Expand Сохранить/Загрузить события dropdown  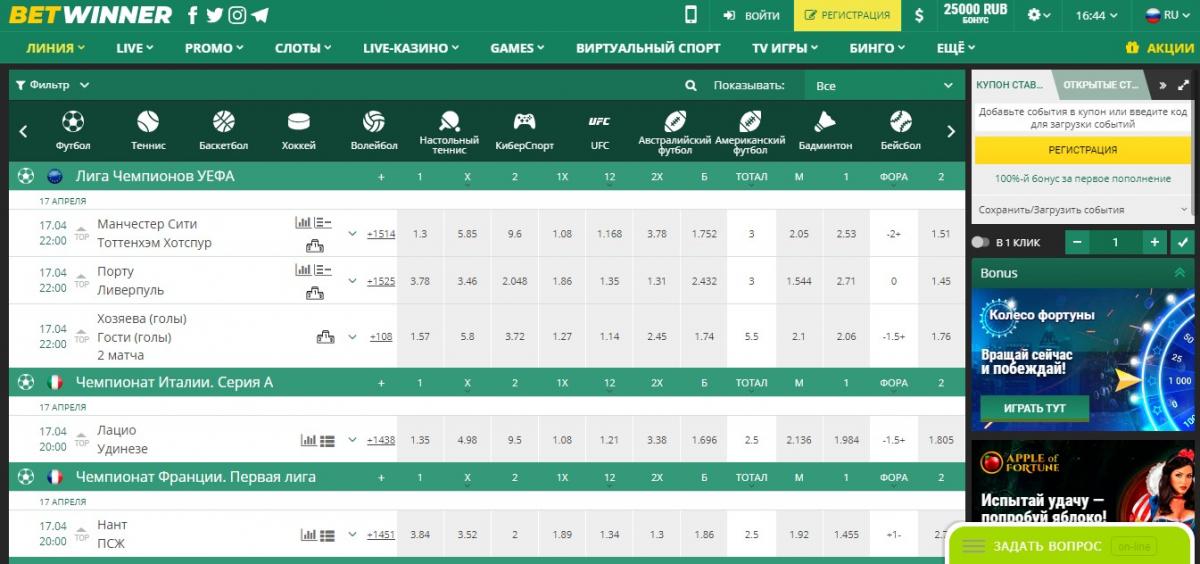pos(1083,210)
